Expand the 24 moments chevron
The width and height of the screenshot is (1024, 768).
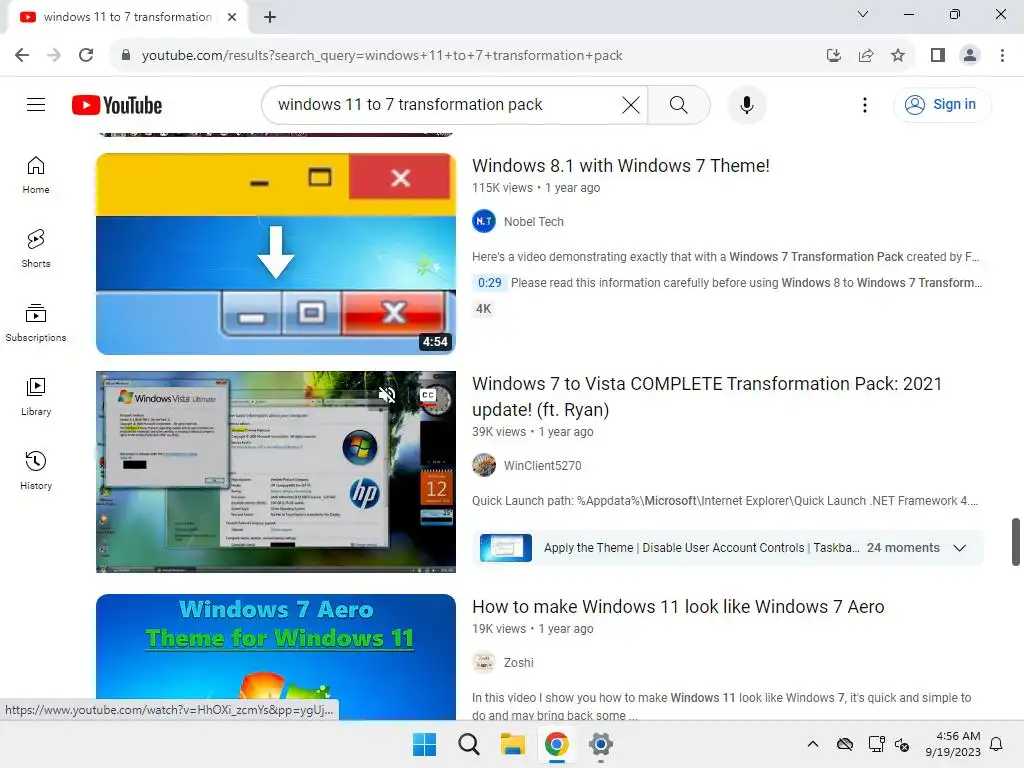pyautogui.click(x=959, y=548)
